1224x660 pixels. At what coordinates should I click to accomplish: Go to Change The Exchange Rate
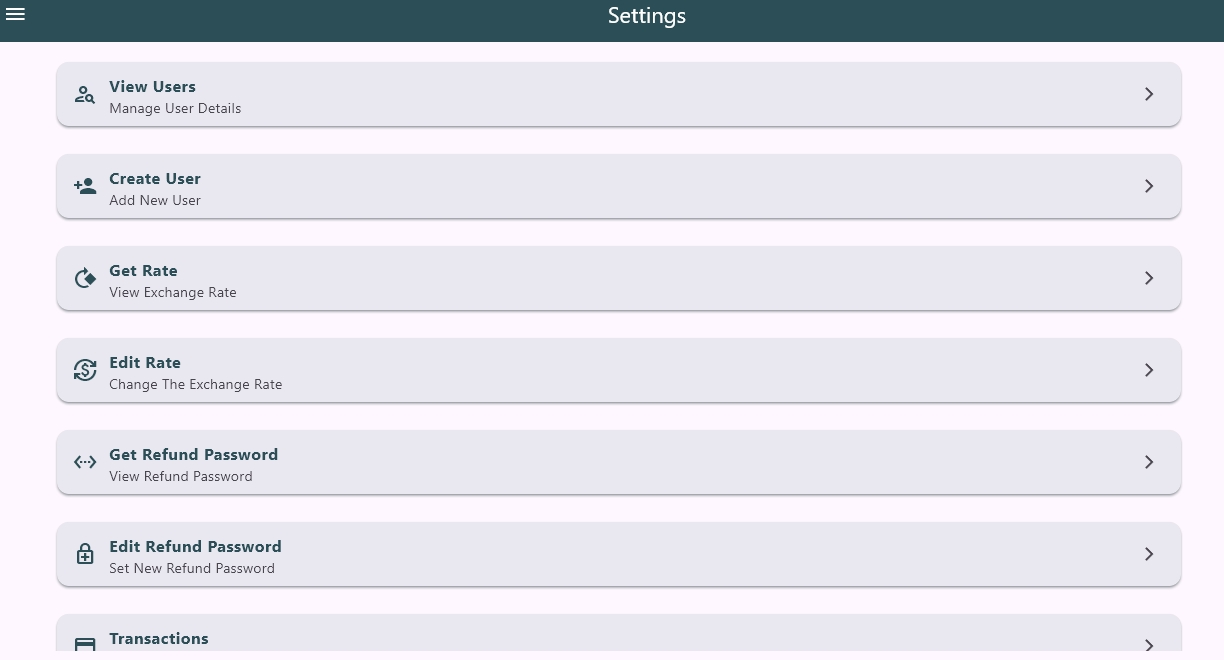coord(195,385)
